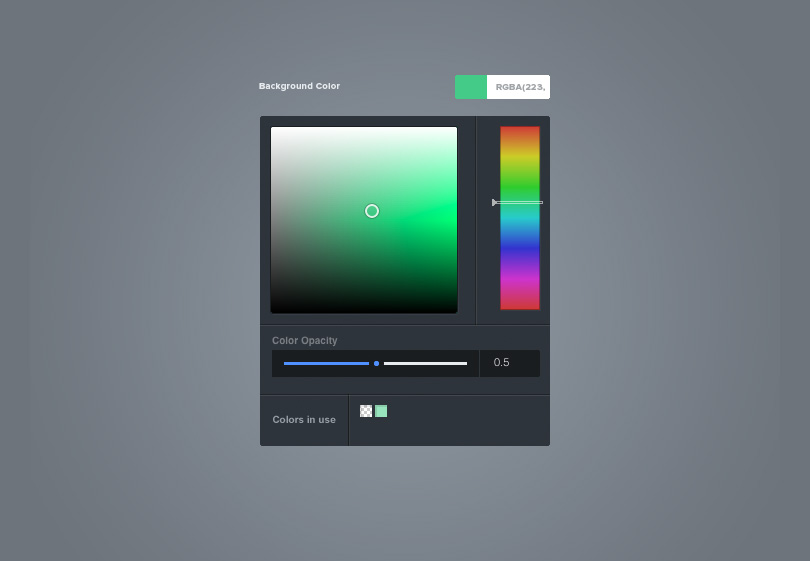Click the Colors in use label
Image resolution: width=810 pixels, height=561 pixels.
[304, 419]
